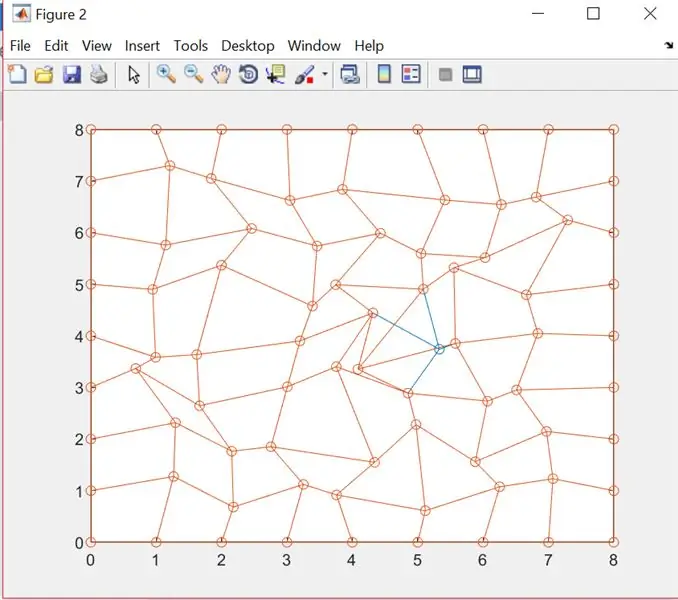Open the Desktop menu
The image size is (678, 600).
(x=248, y=46)
